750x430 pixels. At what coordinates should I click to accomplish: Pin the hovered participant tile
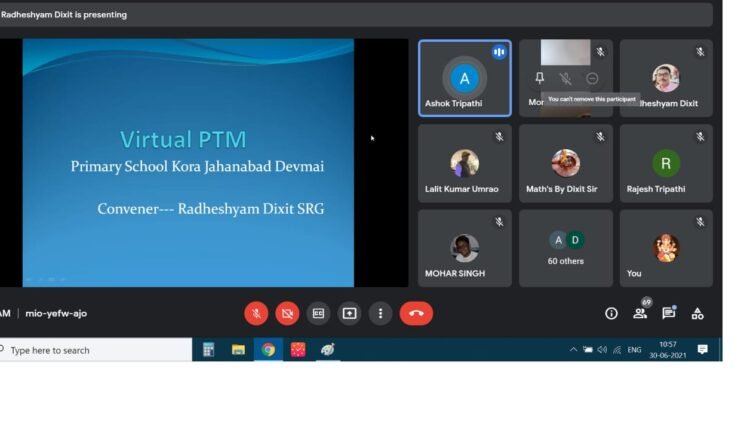click(540, 78)
